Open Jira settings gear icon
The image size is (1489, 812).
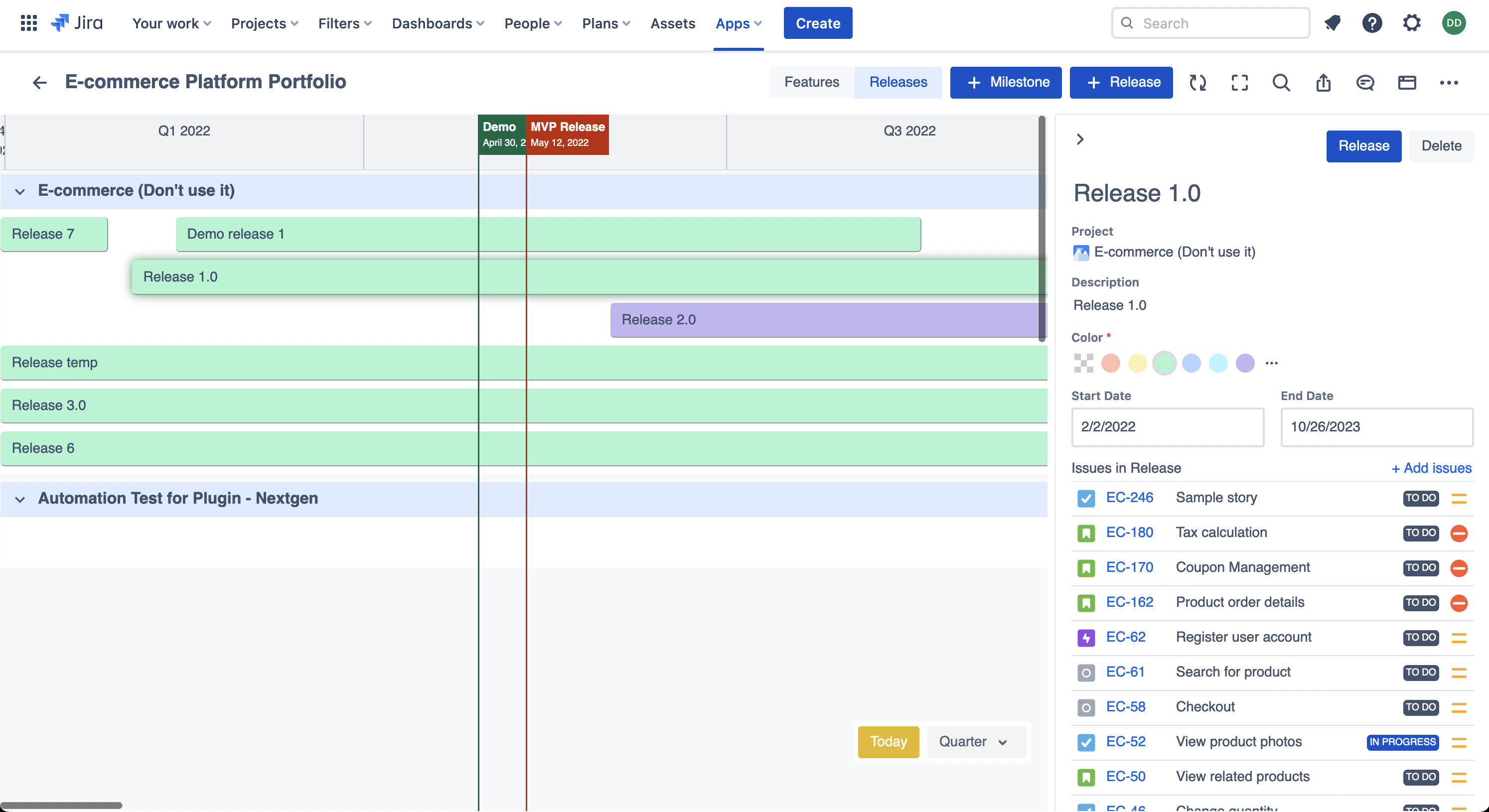coord(1412,23)
